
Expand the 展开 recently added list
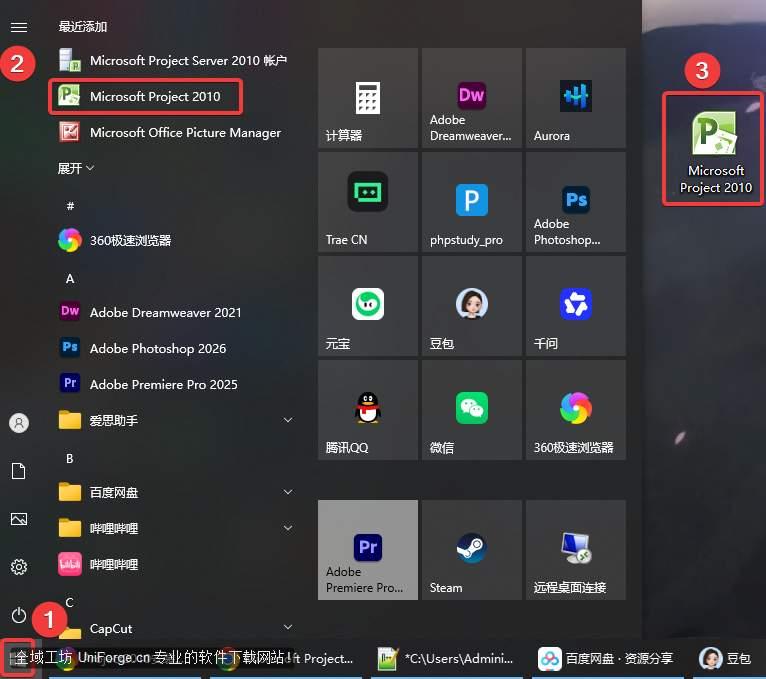tap(76, 169)
